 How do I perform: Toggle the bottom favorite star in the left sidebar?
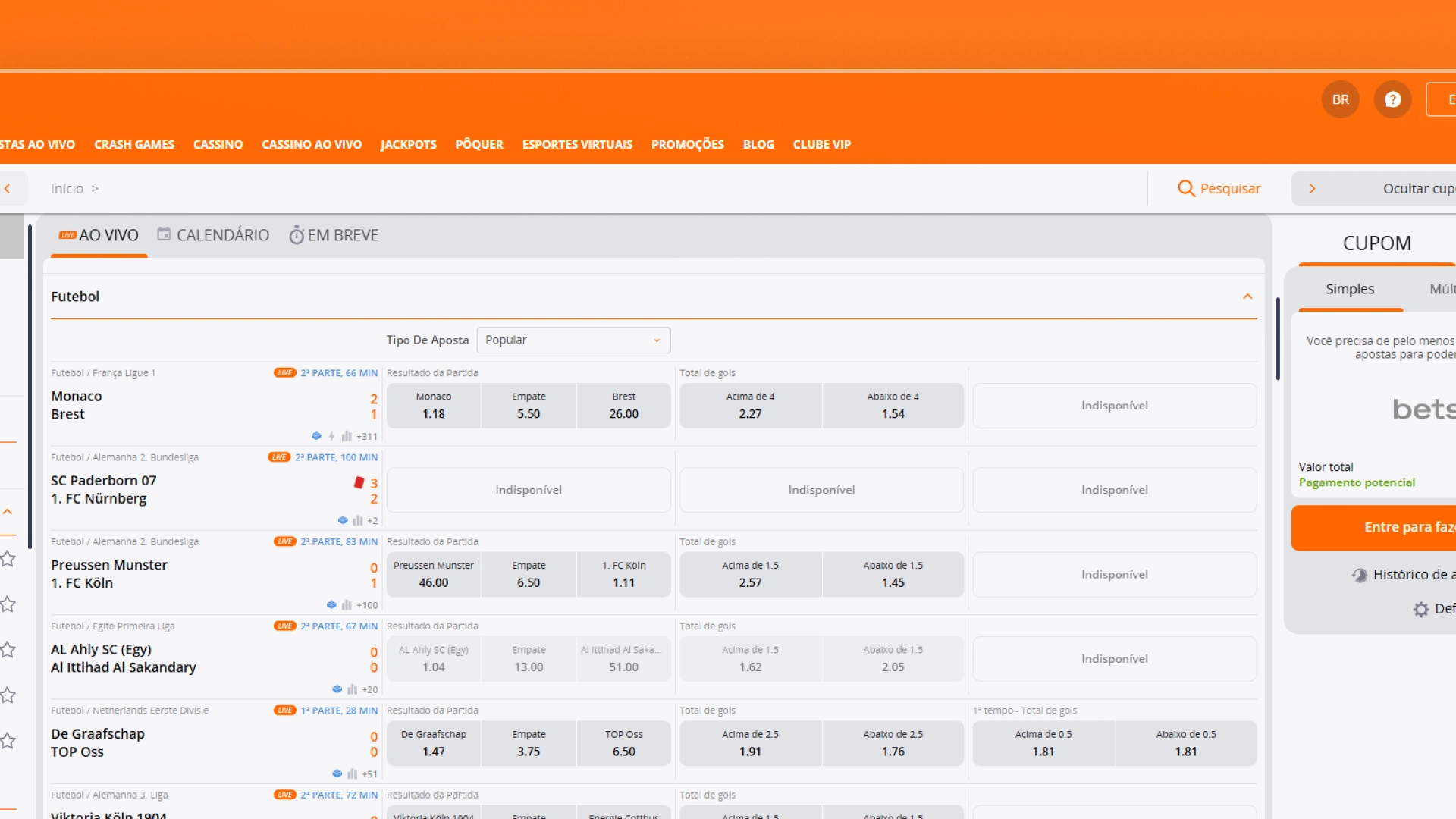tap(8, 741)
